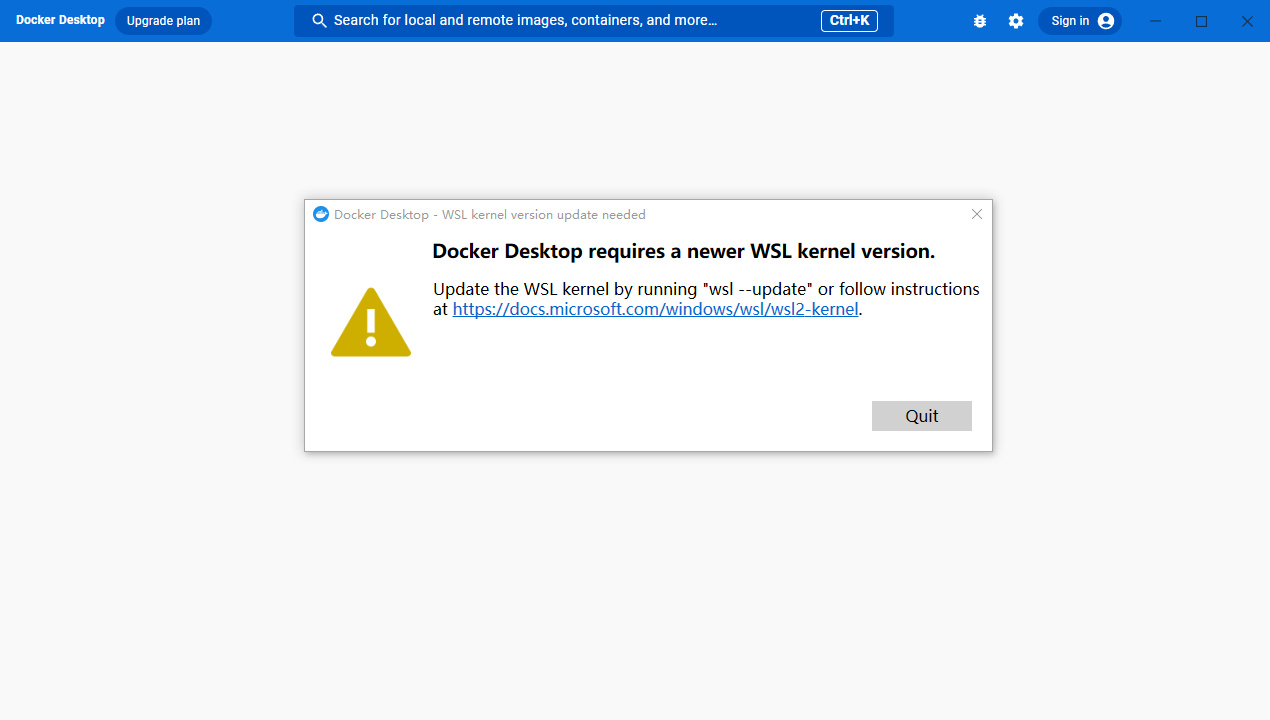This screenshot has height=720, width=1270.
Task: Click the yellow warning triangle icon
Action: click(371, 323)
